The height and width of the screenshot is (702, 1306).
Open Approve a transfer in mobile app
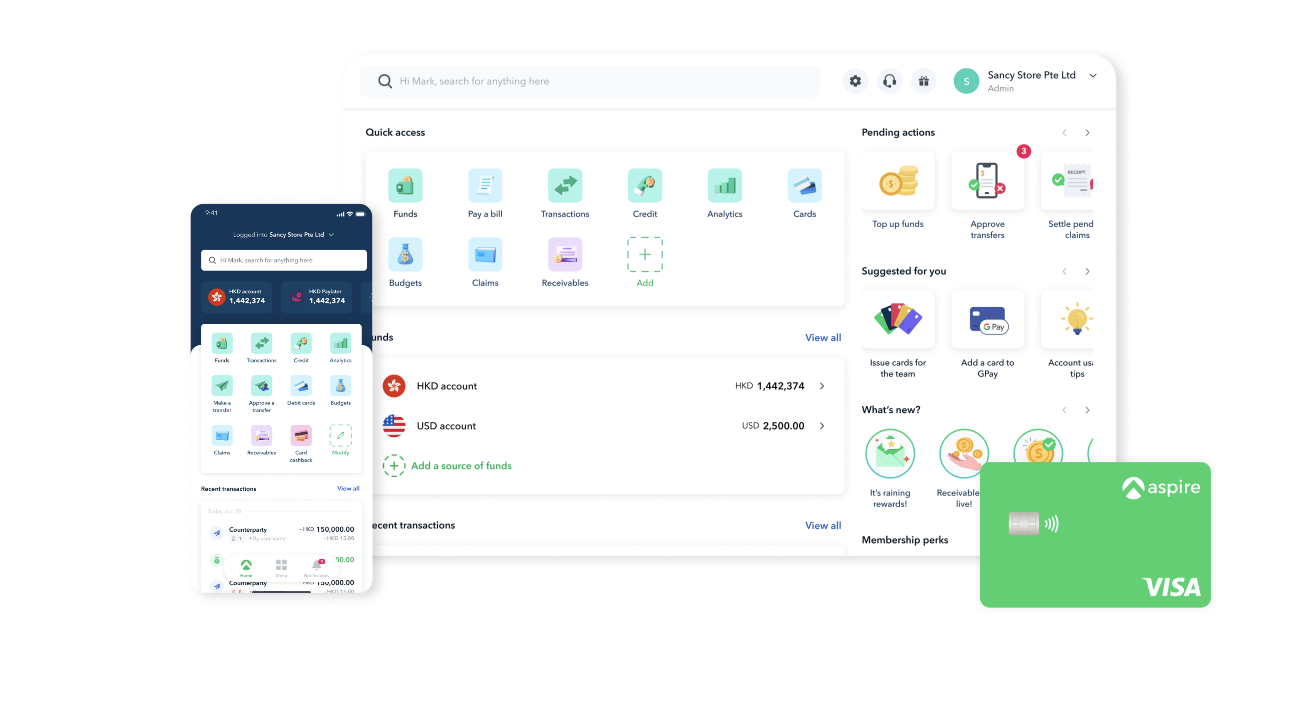261,394
